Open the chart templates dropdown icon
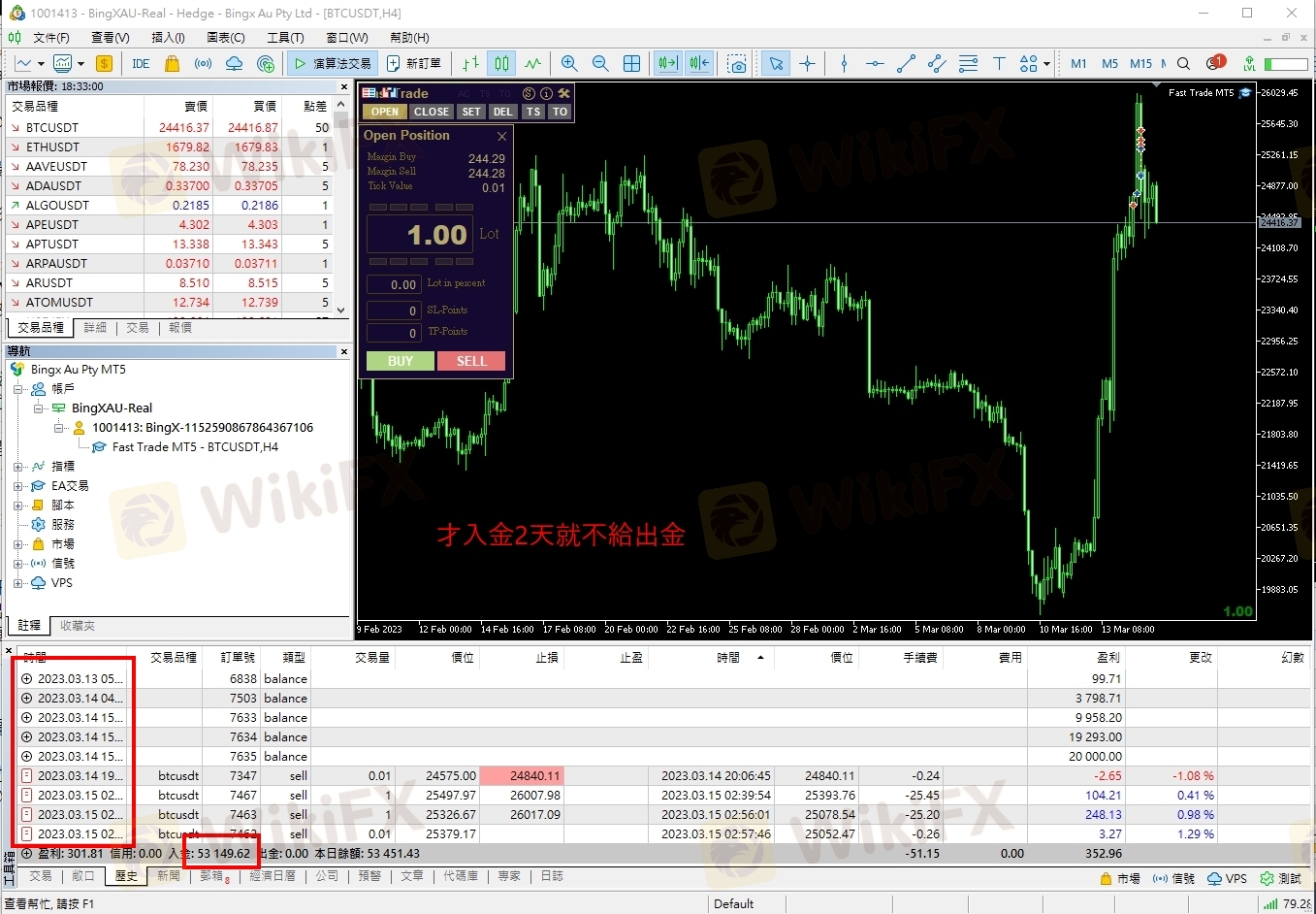Viewport: 1316px width, 914px height. tap(67, 64)
